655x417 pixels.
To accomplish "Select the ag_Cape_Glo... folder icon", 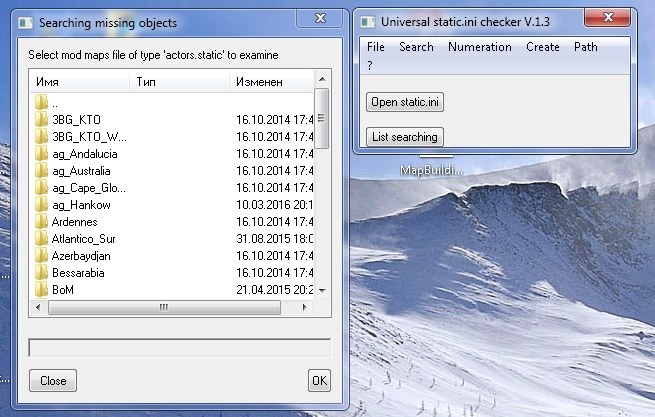I will pyautogui.click(x=41, y=188).
